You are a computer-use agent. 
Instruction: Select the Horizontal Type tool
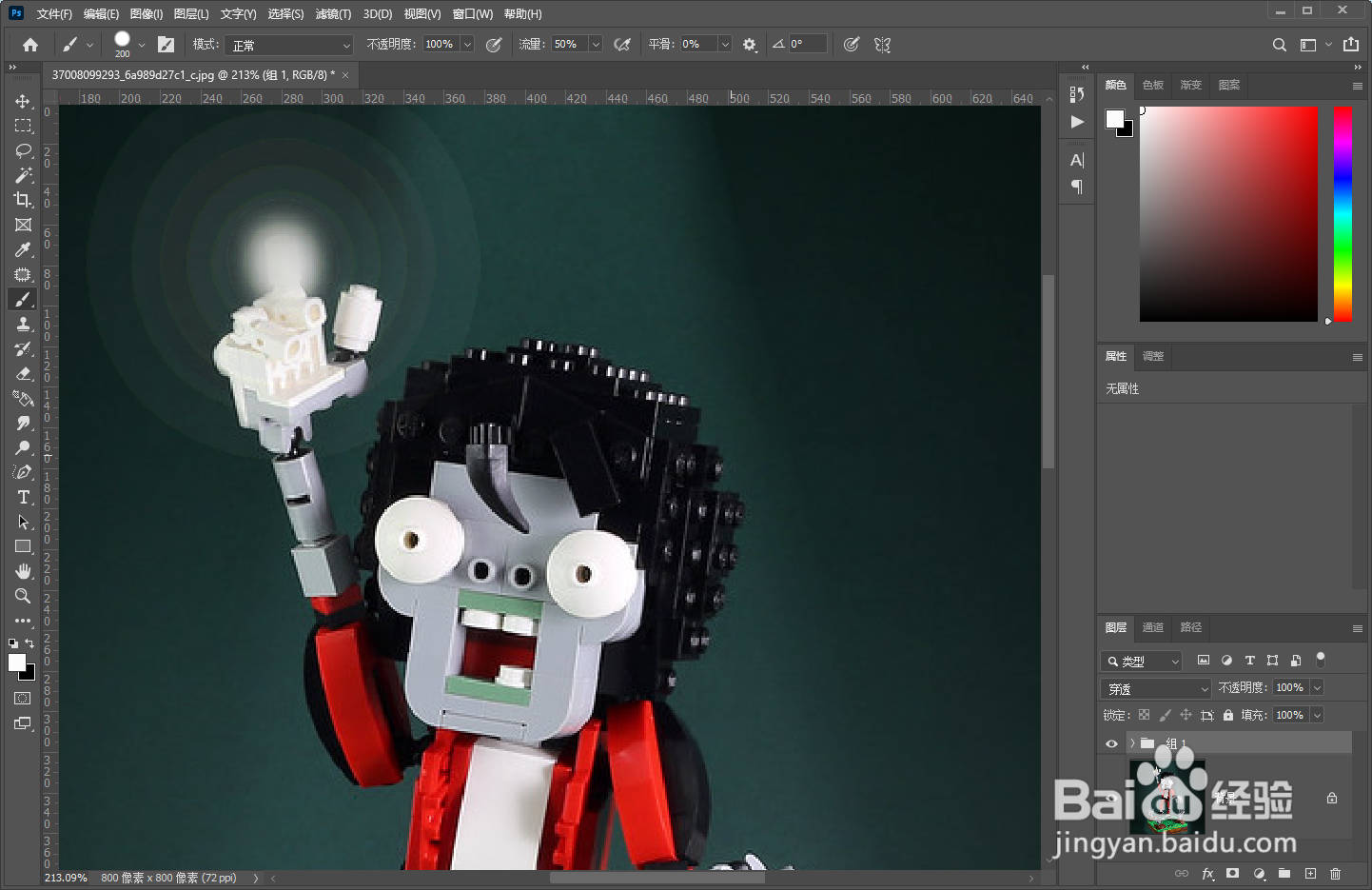pyautogui.click(x=23, y=497)
